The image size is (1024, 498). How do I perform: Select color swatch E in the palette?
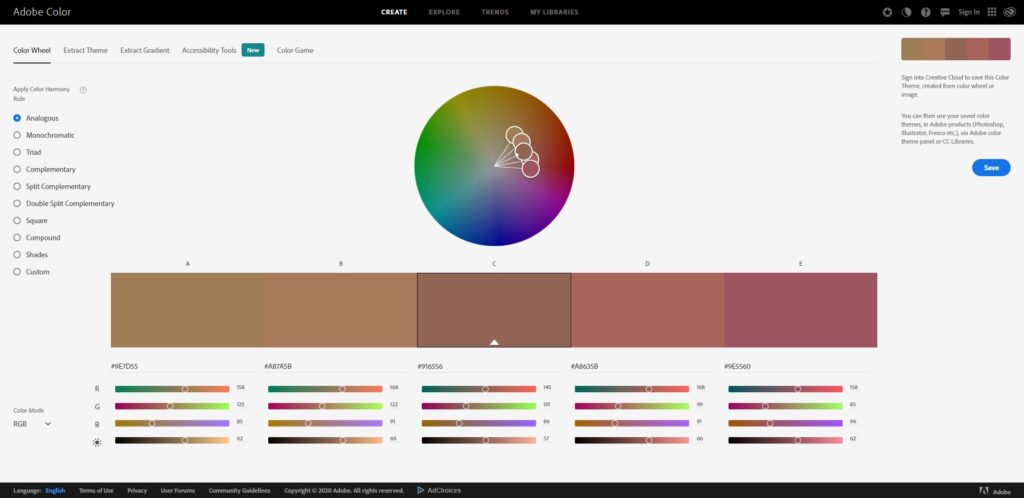(x=800, y=310)
